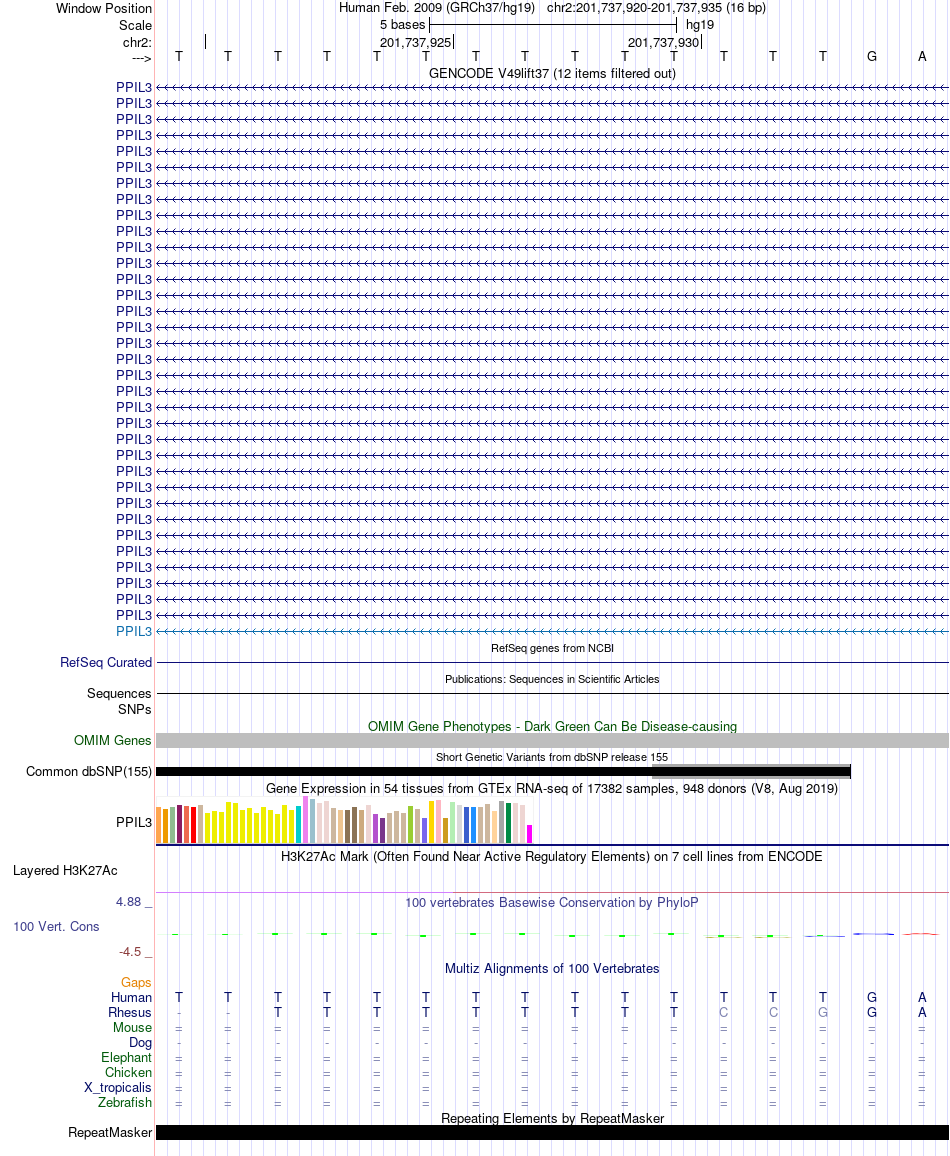Screen dimensions: 950x1156
Task: Click the '5 bases' scale bar text
Action: click(402, 24)
